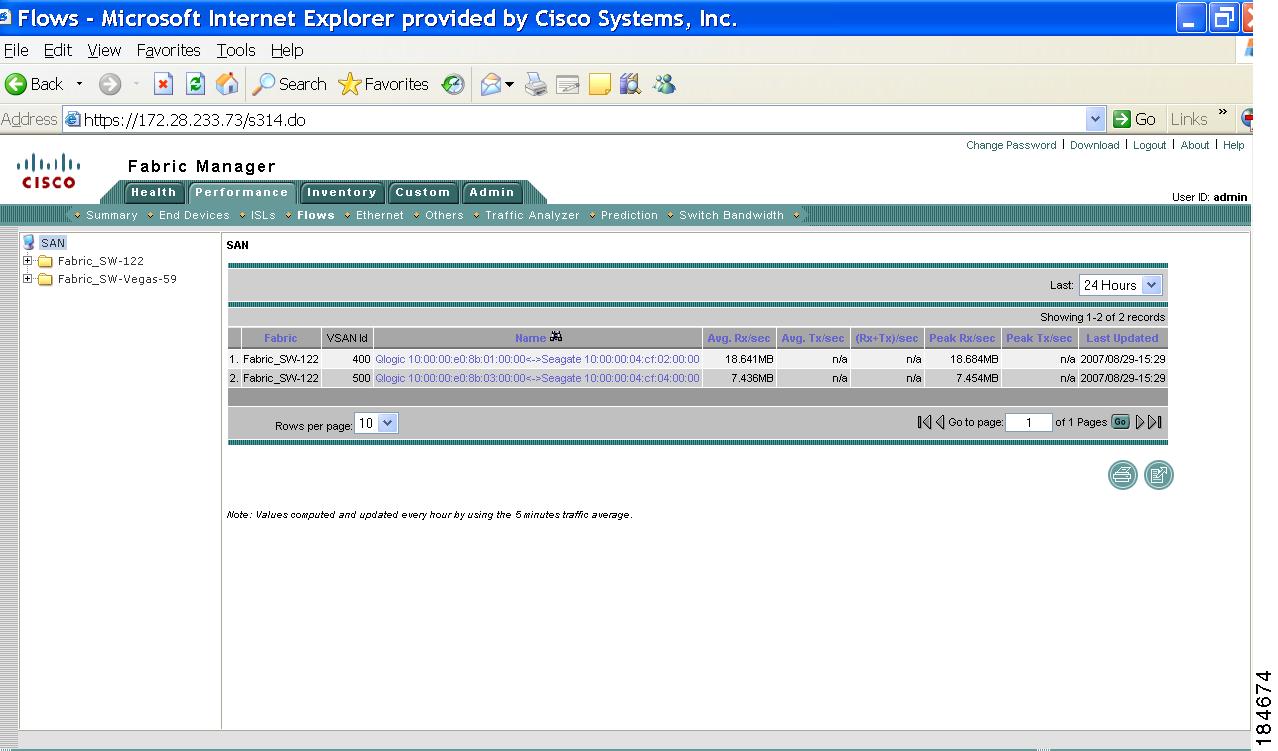
Task: Open the ISLs sub-tab
Action: tap(263, 215)
